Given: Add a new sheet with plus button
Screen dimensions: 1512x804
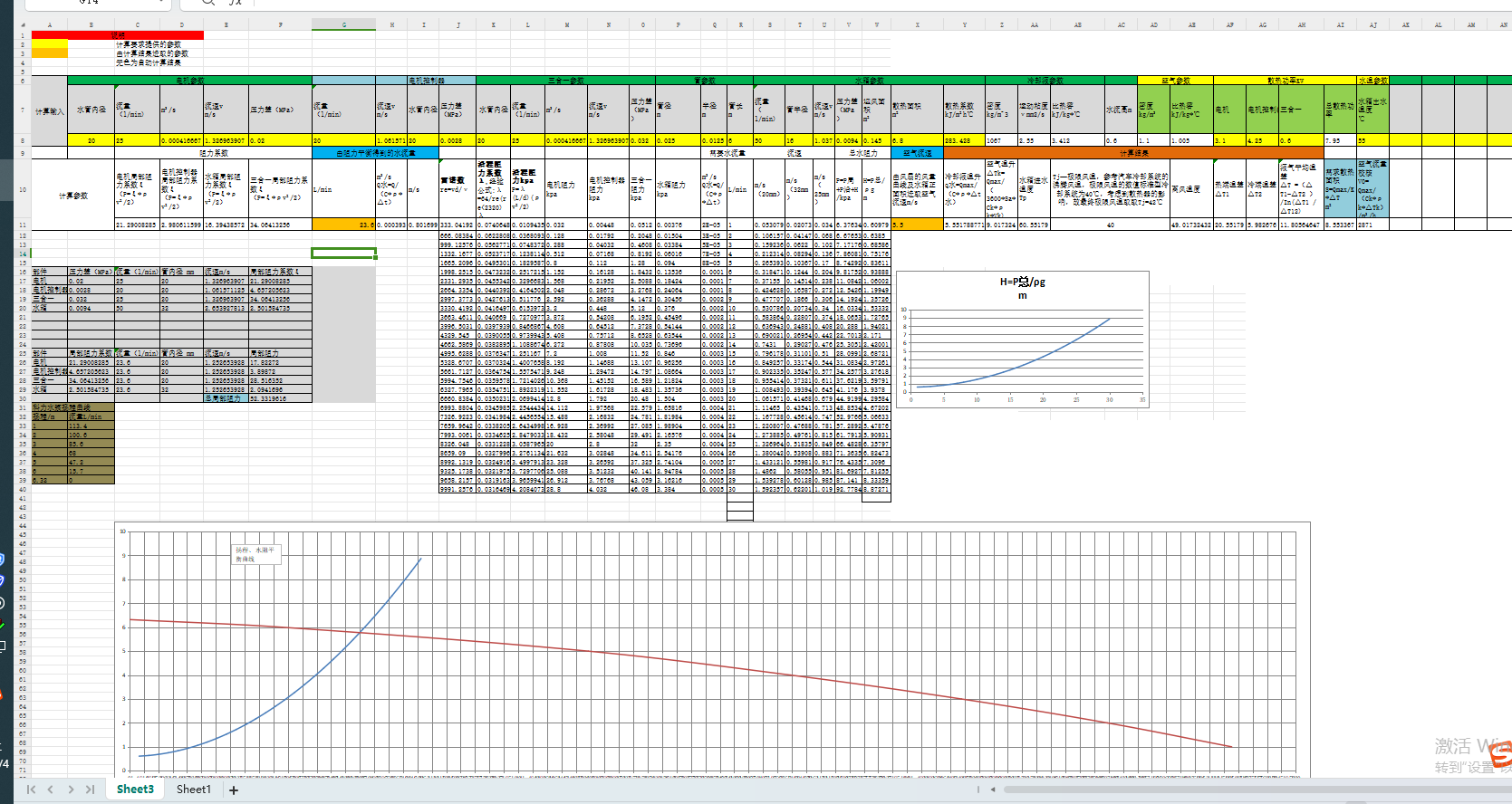Looking at the screenshot, I should point(234,790).
